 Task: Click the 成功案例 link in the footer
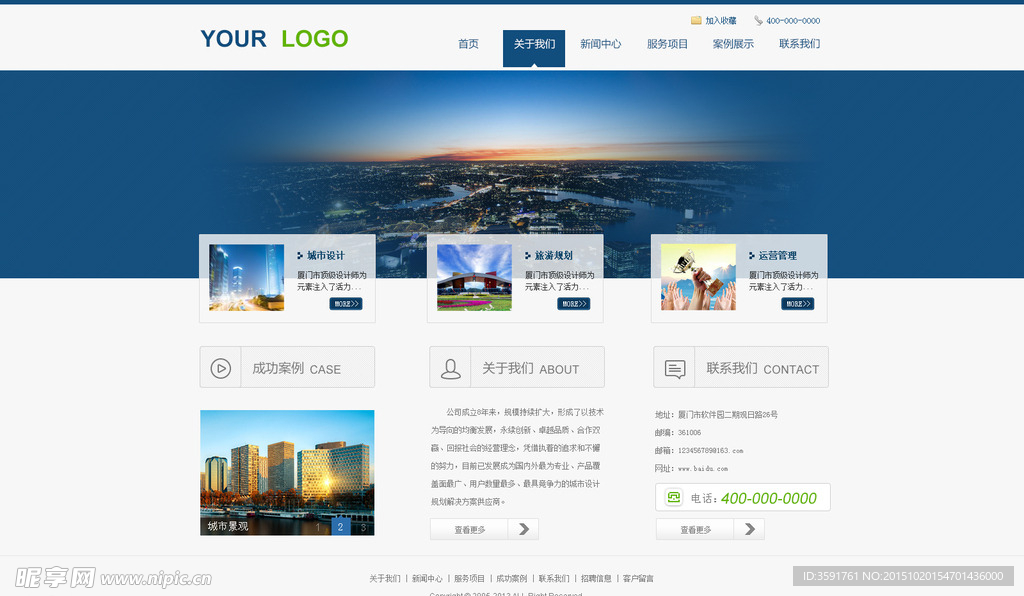pos(511,578)
